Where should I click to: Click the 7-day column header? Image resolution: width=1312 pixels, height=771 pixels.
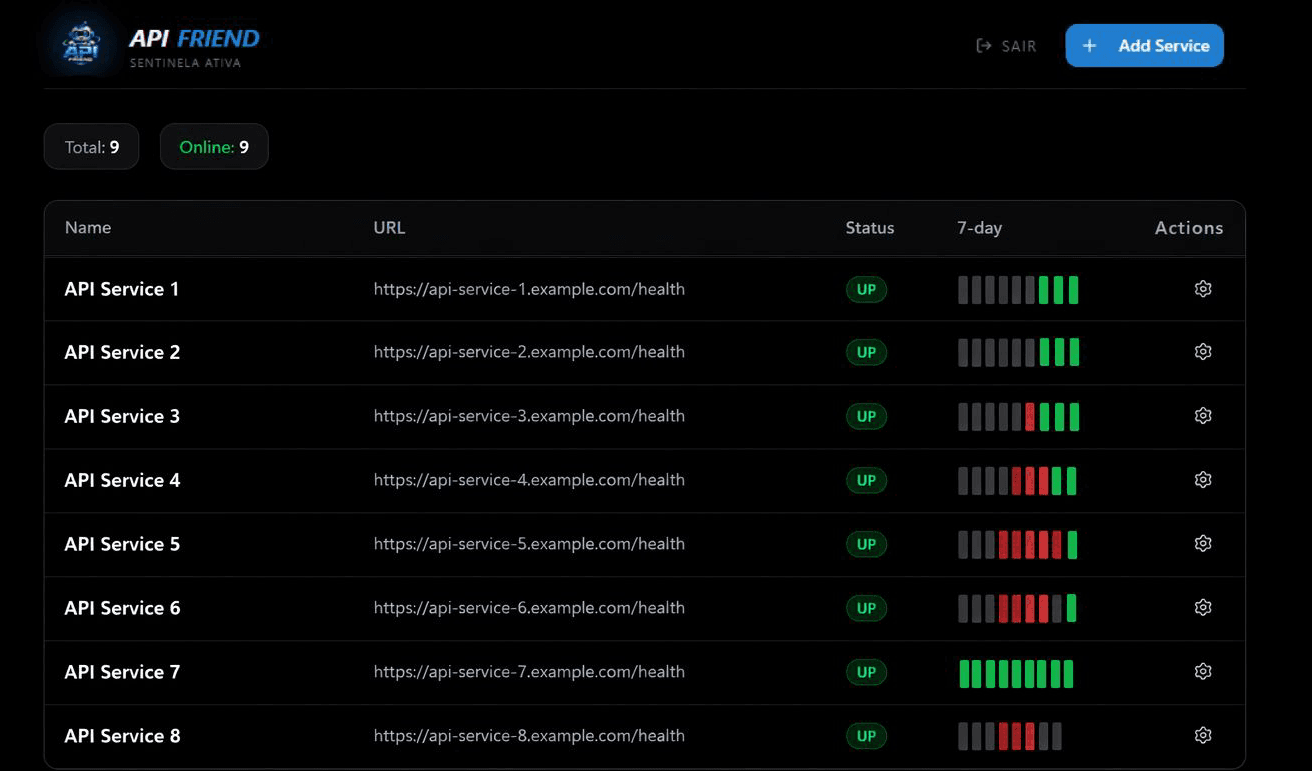click(979, 227)
